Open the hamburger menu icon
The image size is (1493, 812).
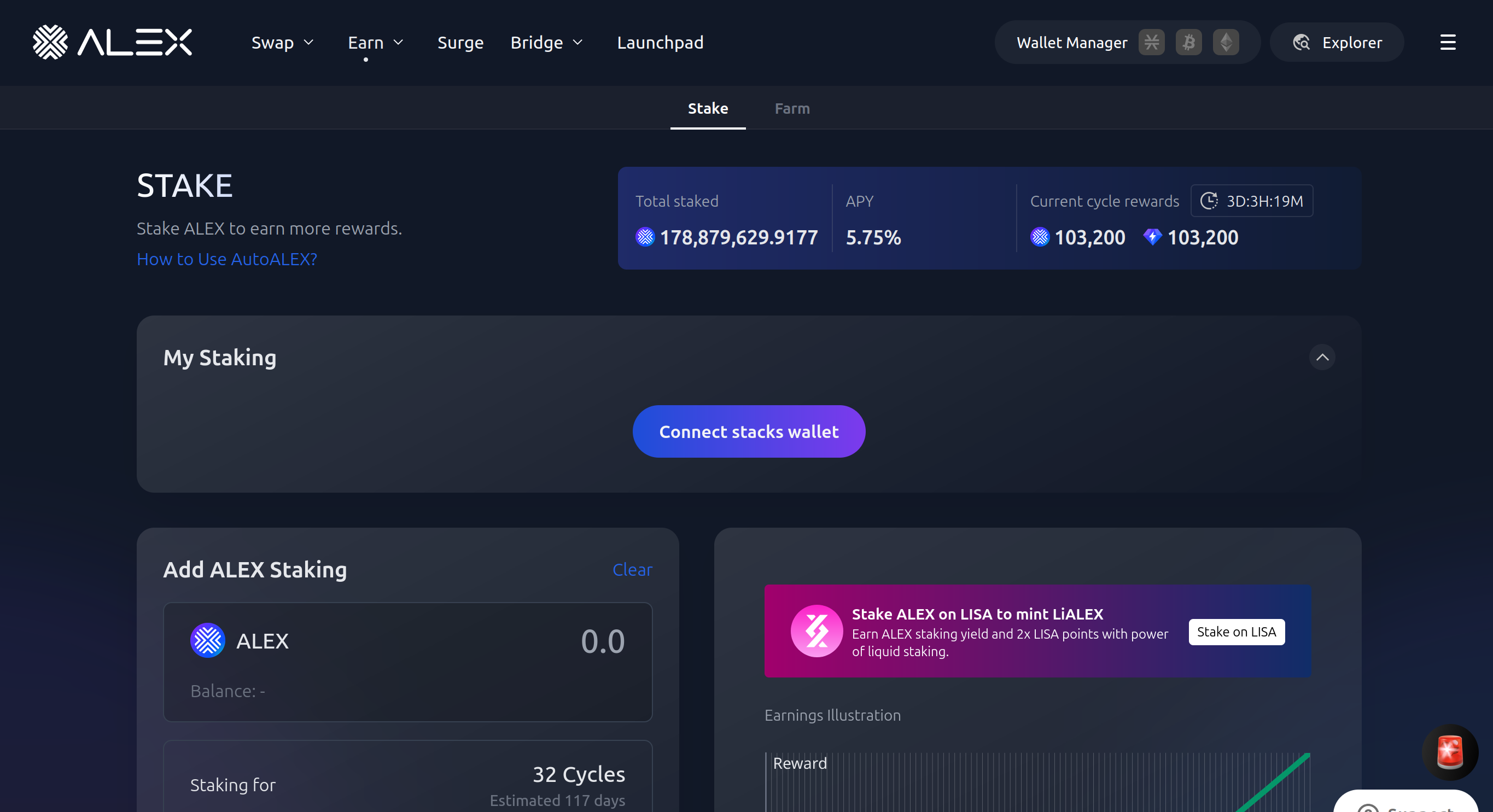(x=1447, y=42)
